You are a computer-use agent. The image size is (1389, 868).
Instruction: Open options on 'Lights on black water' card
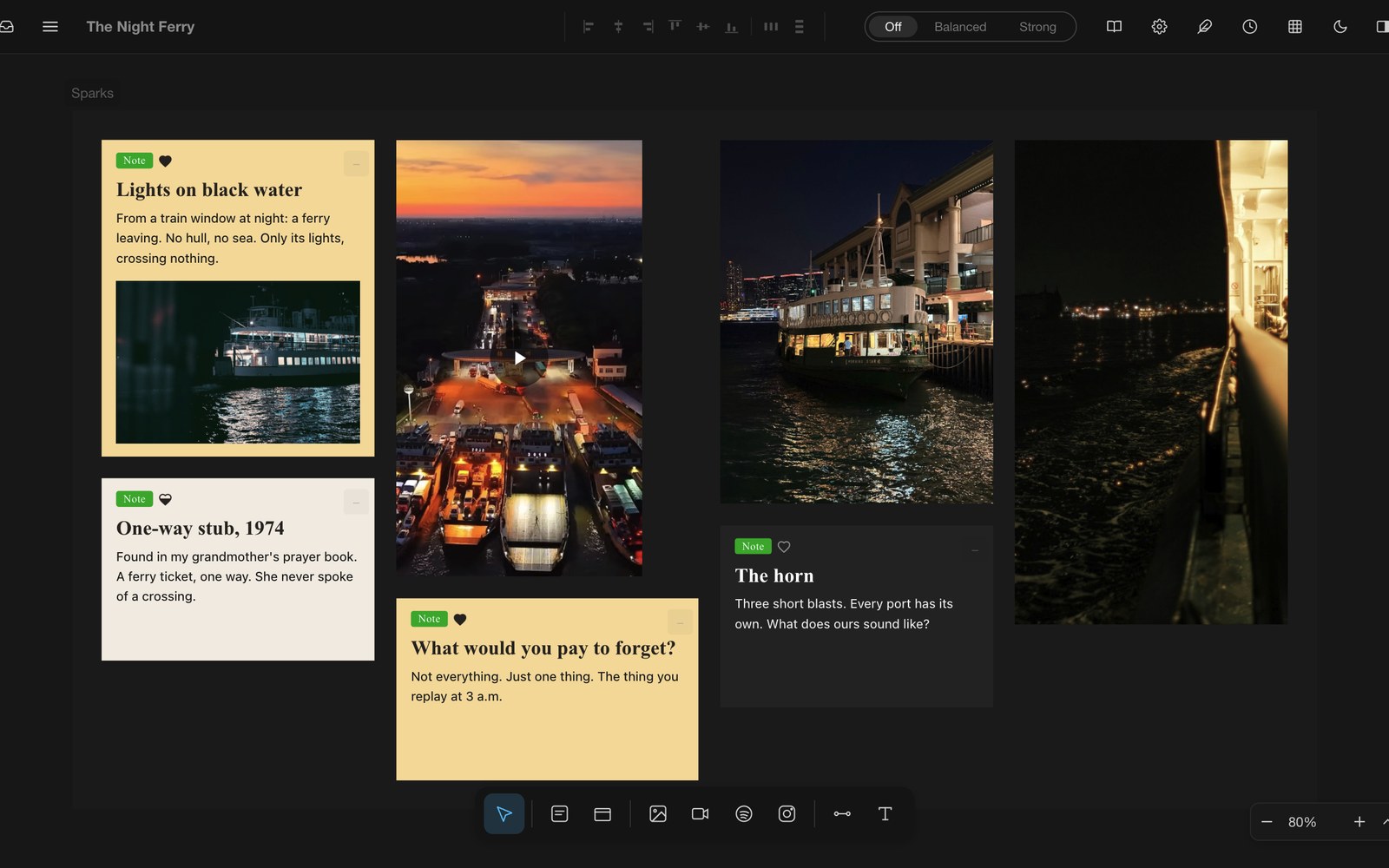356,164
